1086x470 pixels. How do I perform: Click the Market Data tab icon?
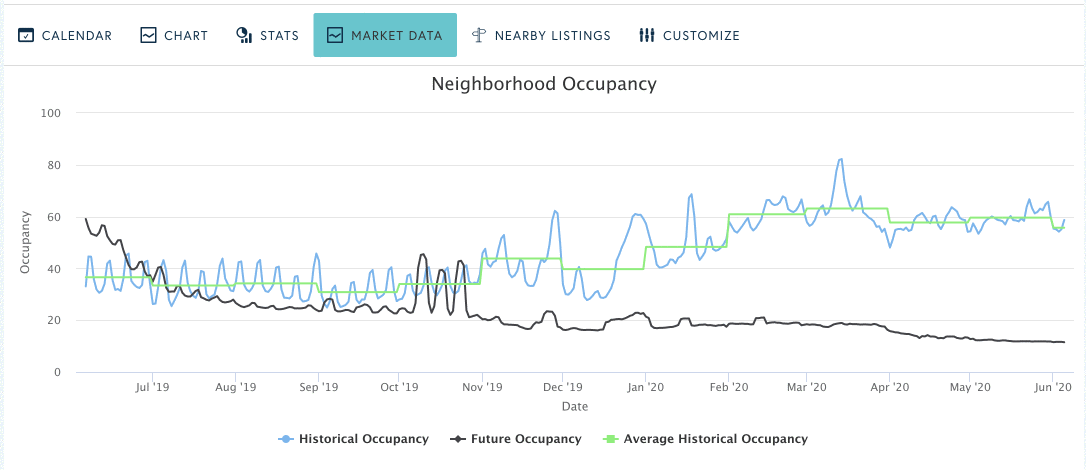(x=335, y=35)
